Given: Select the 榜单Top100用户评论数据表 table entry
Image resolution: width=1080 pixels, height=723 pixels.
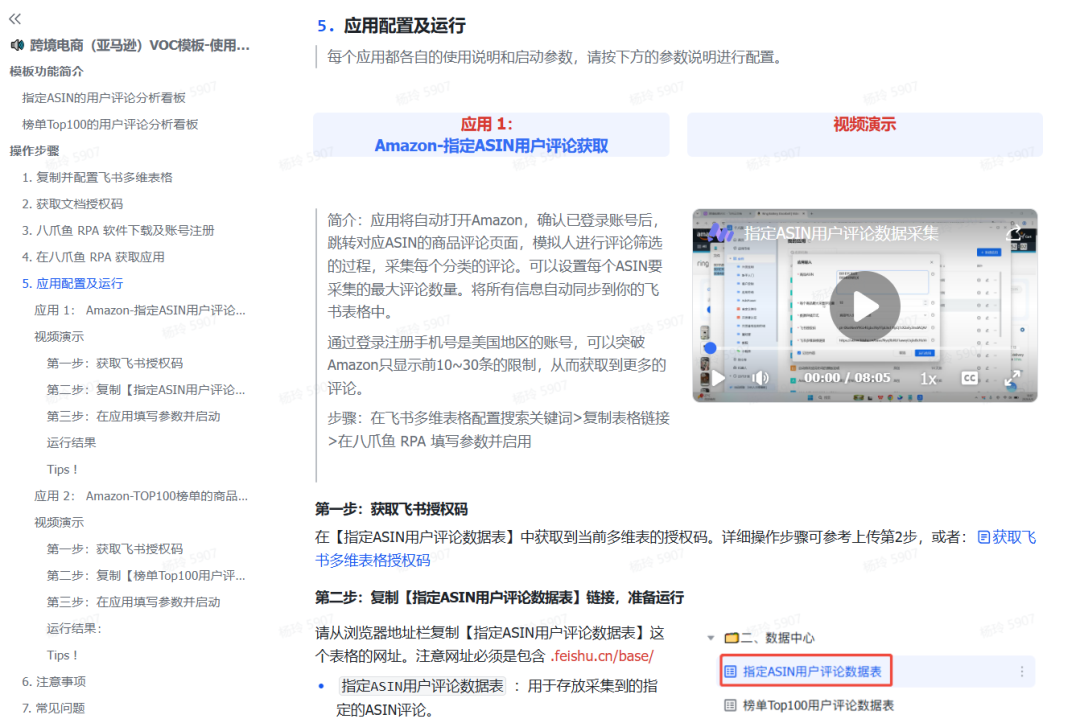Looking at the screenshot, I should [x=817, y=705].
